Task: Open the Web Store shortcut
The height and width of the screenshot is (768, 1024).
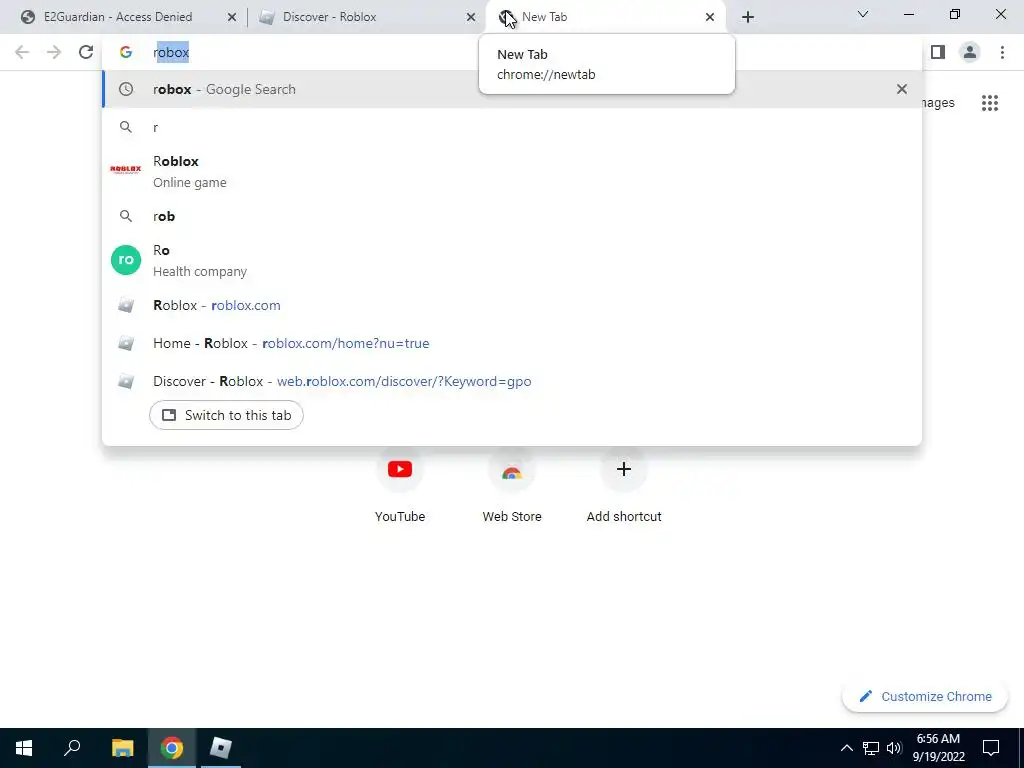Action: point(512,485)
